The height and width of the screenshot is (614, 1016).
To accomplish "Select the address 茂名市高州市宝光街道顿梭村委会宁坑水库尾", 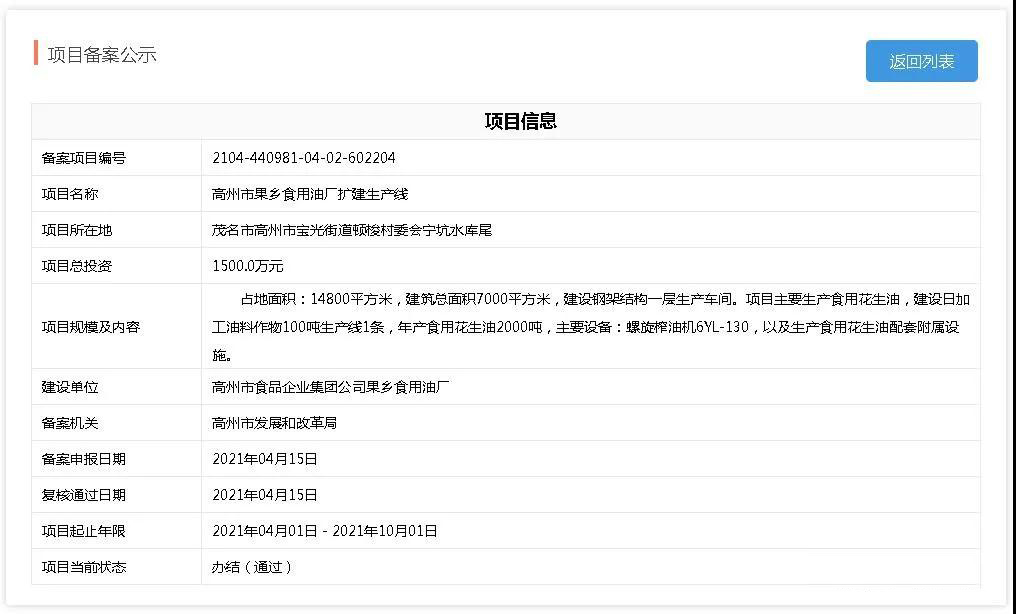I will point(352,230).
